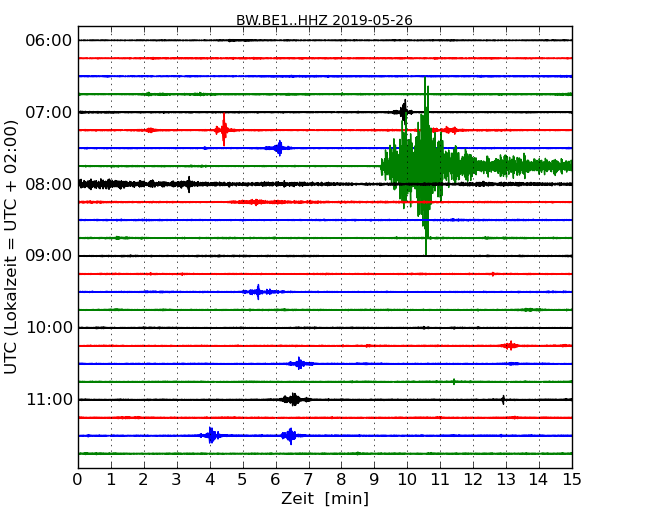Click the blue burst on the 07:30 trace
Viewport: 650px width, 520px height.
pos(279,148)
